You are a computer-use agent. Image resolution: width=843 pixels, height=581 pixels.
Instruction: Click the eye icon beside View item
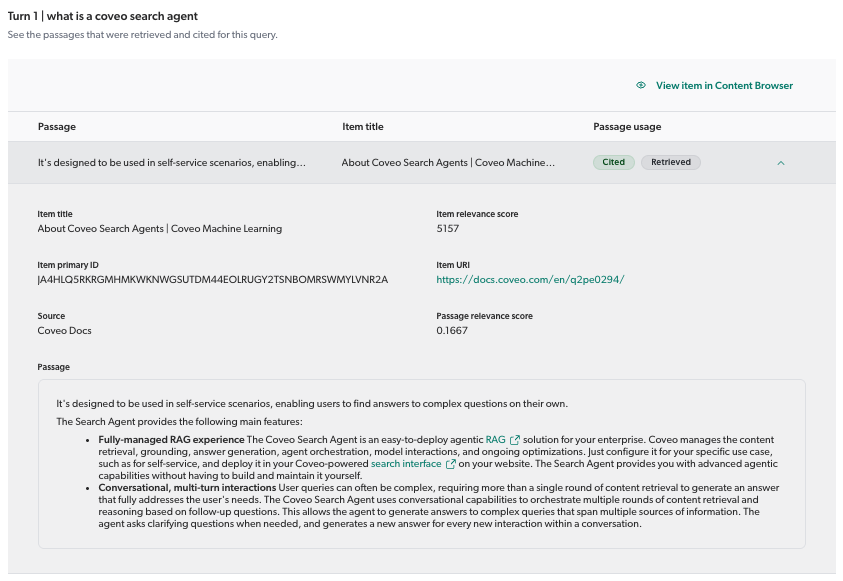pyautogui.click(x=641, y=85)
